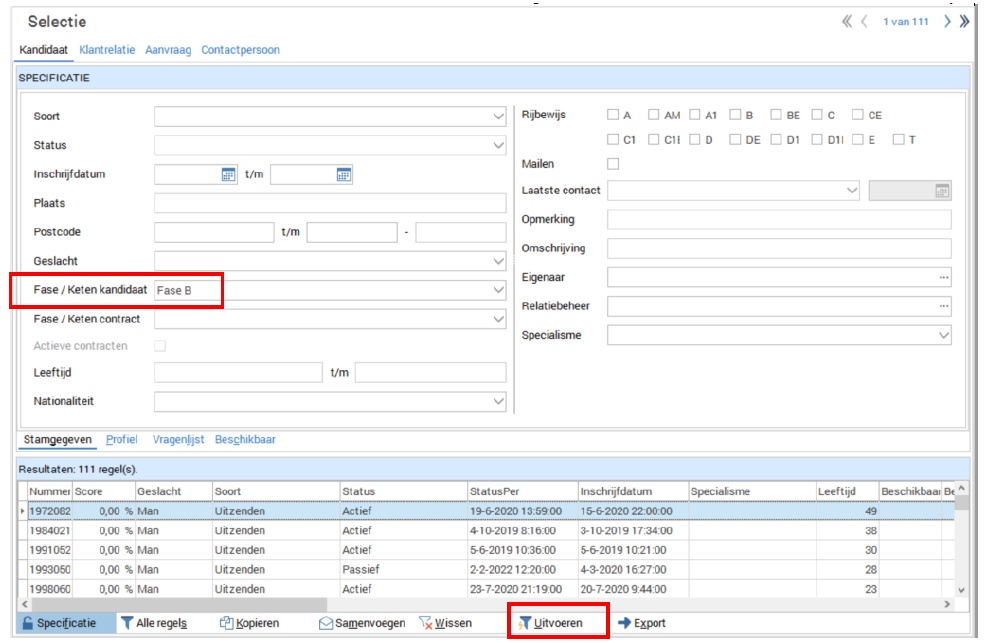
Task: Go to the next record arrow
Action: (947, 21)
